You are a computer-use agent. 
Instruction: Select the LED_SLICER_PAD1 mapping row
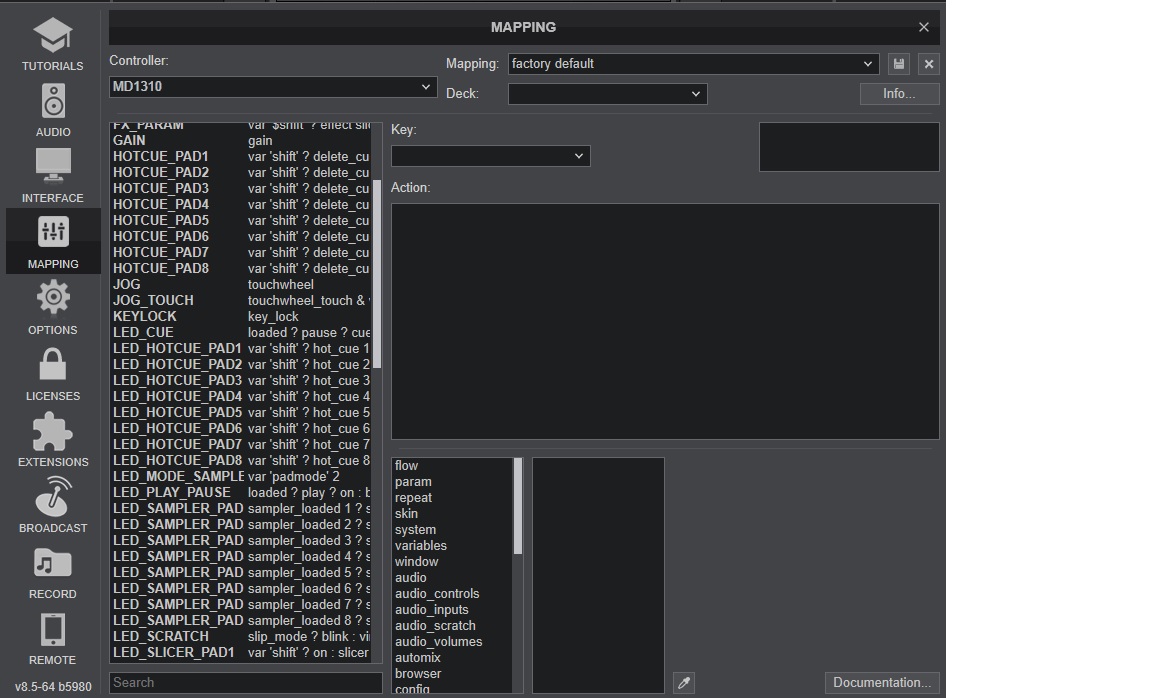(241, 652)
